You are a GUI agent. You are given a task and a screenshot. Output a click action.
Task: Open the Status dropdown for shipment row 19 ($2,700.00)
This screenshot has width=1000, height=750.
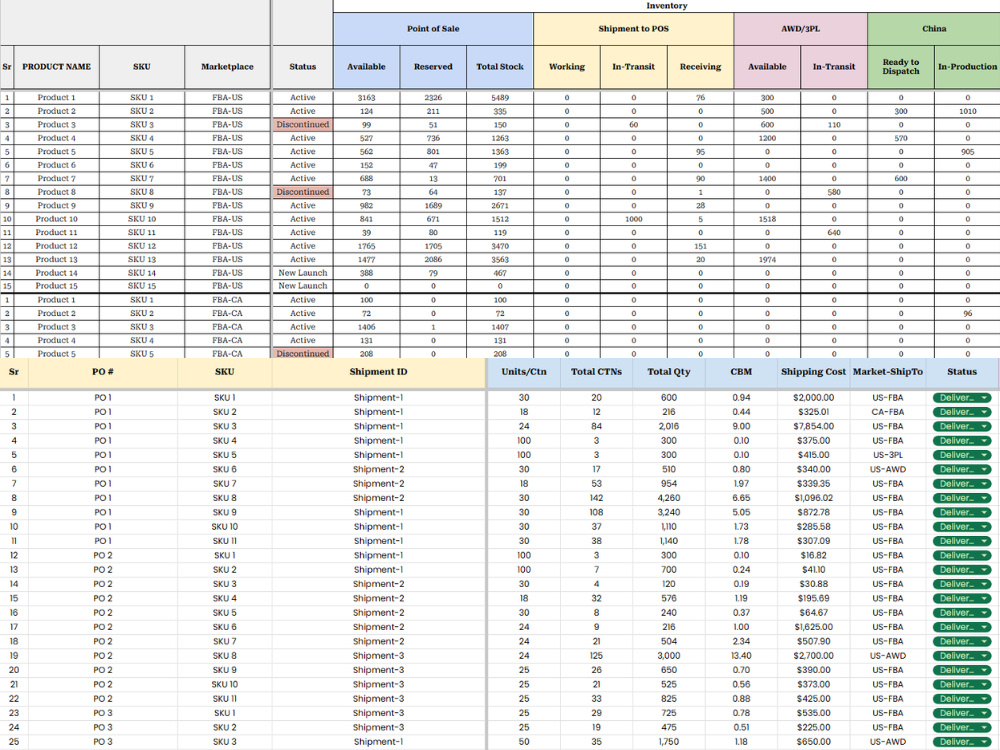point(962,656)
